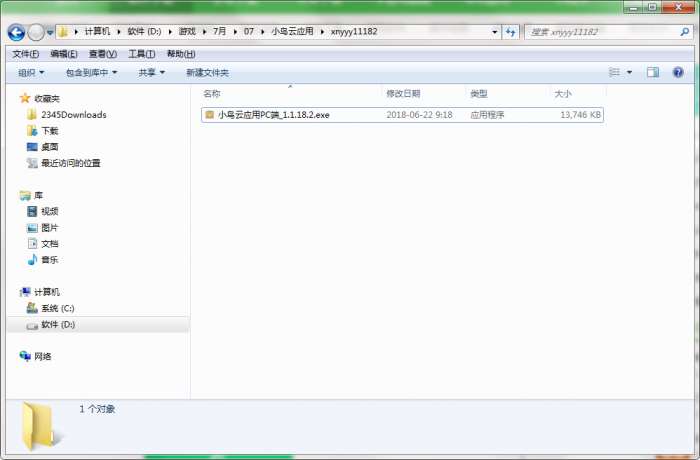The image size is (700, 460).
Task: Select 库 in the navigation pane
Action: (38, 195)
